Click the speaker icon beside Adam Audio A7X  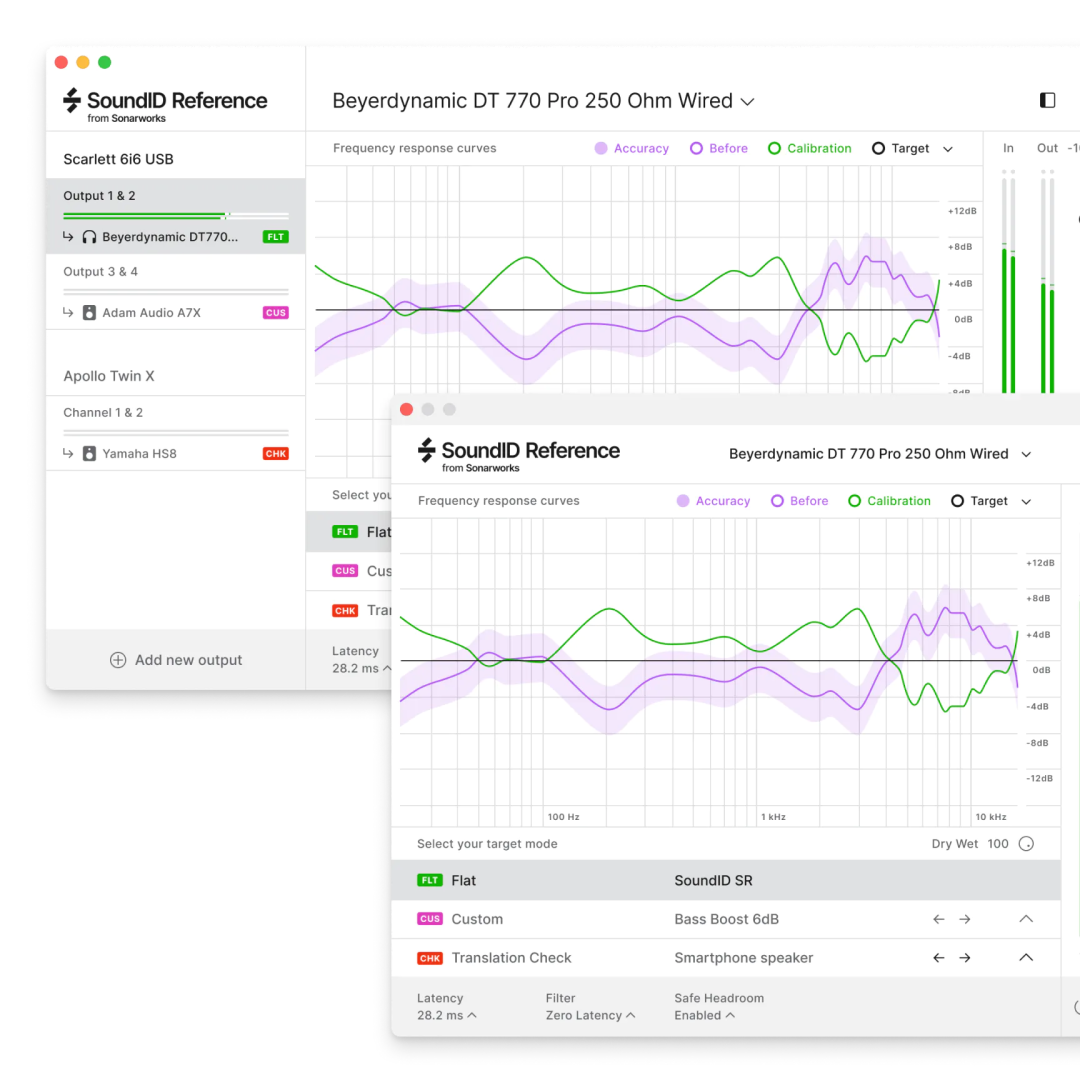(x=90, y=313)
